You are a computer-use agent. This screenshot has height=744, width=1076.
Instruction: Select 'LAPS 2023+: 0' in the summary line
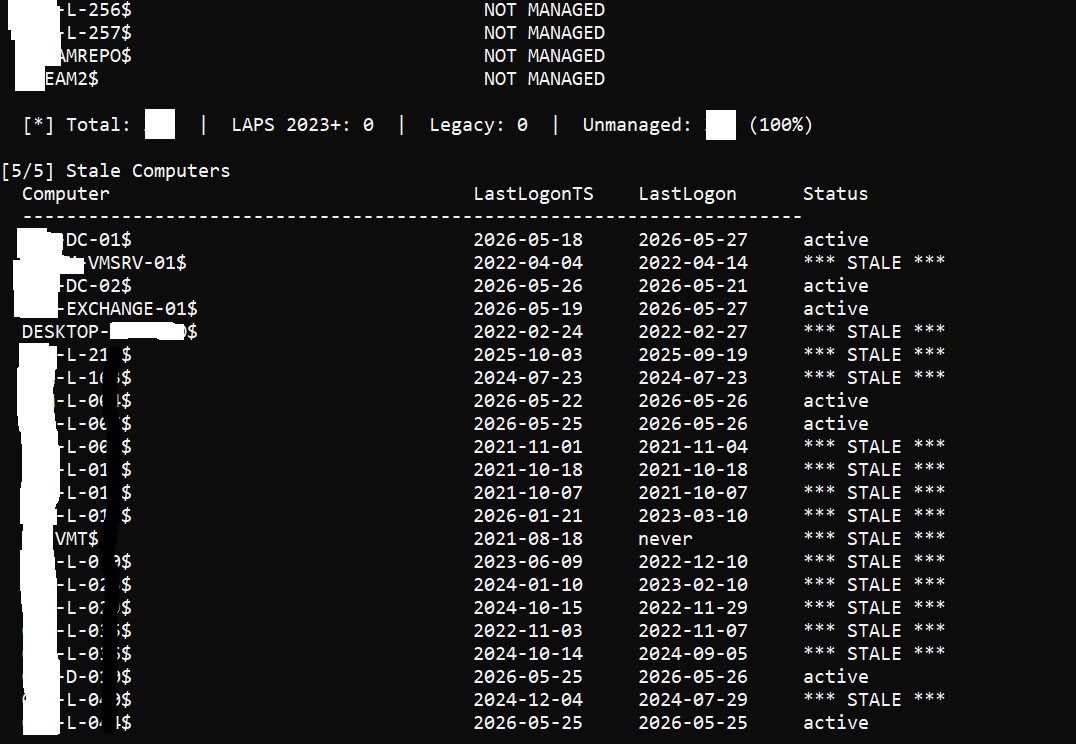303,125
